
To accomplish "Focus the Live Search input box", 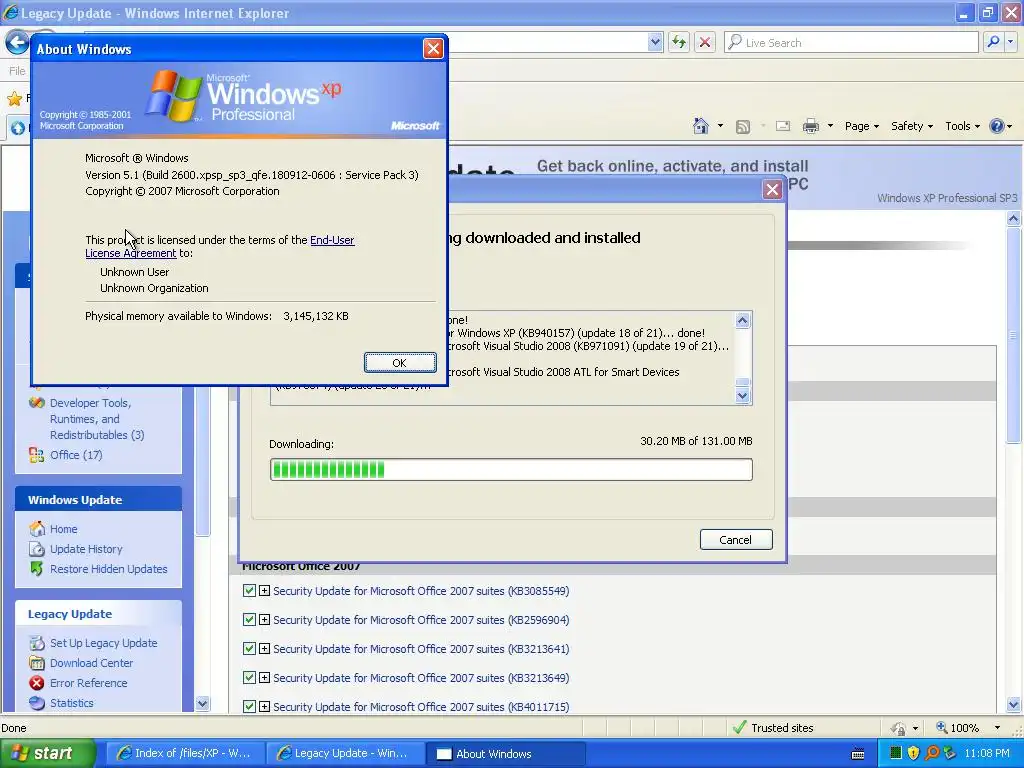I will coord(851,42).
